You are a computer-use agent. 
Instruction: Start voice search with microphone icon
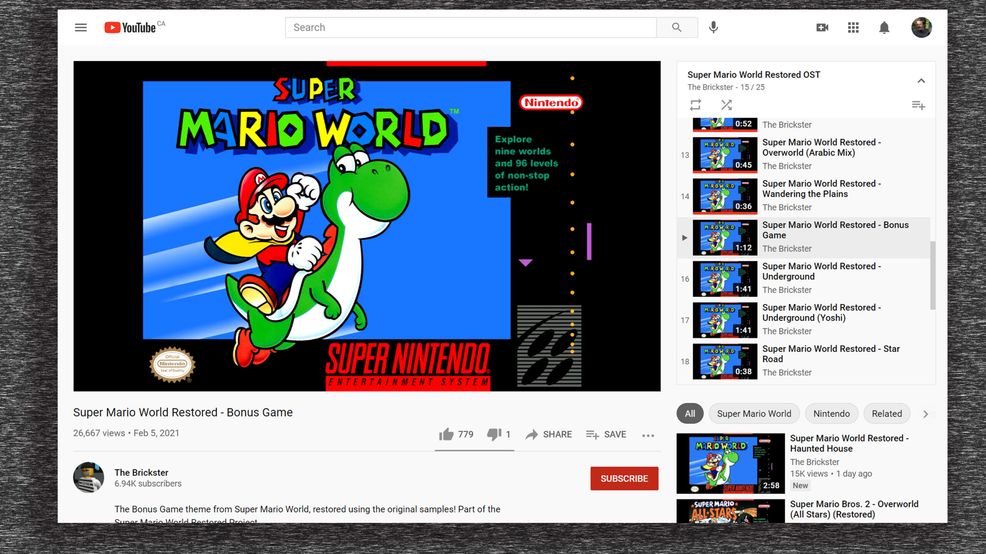(x=713, y=27)
